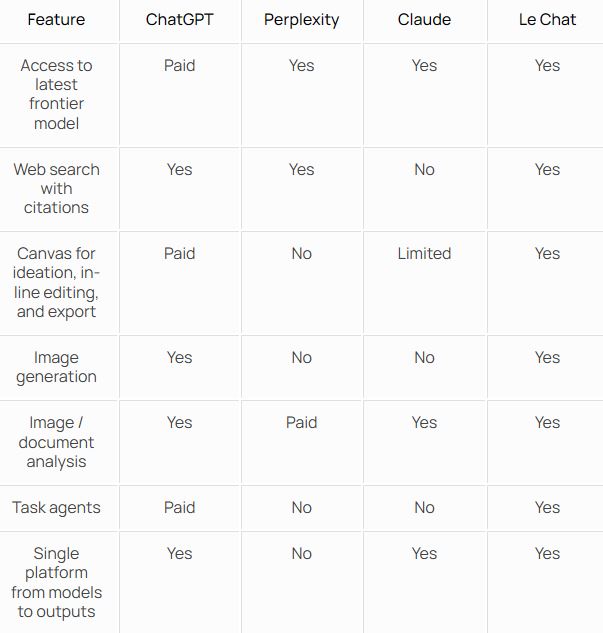Select Claude's 'No' cell for web search
The height and width of the screenshot is (633, 603).
[x=424, y=169]
